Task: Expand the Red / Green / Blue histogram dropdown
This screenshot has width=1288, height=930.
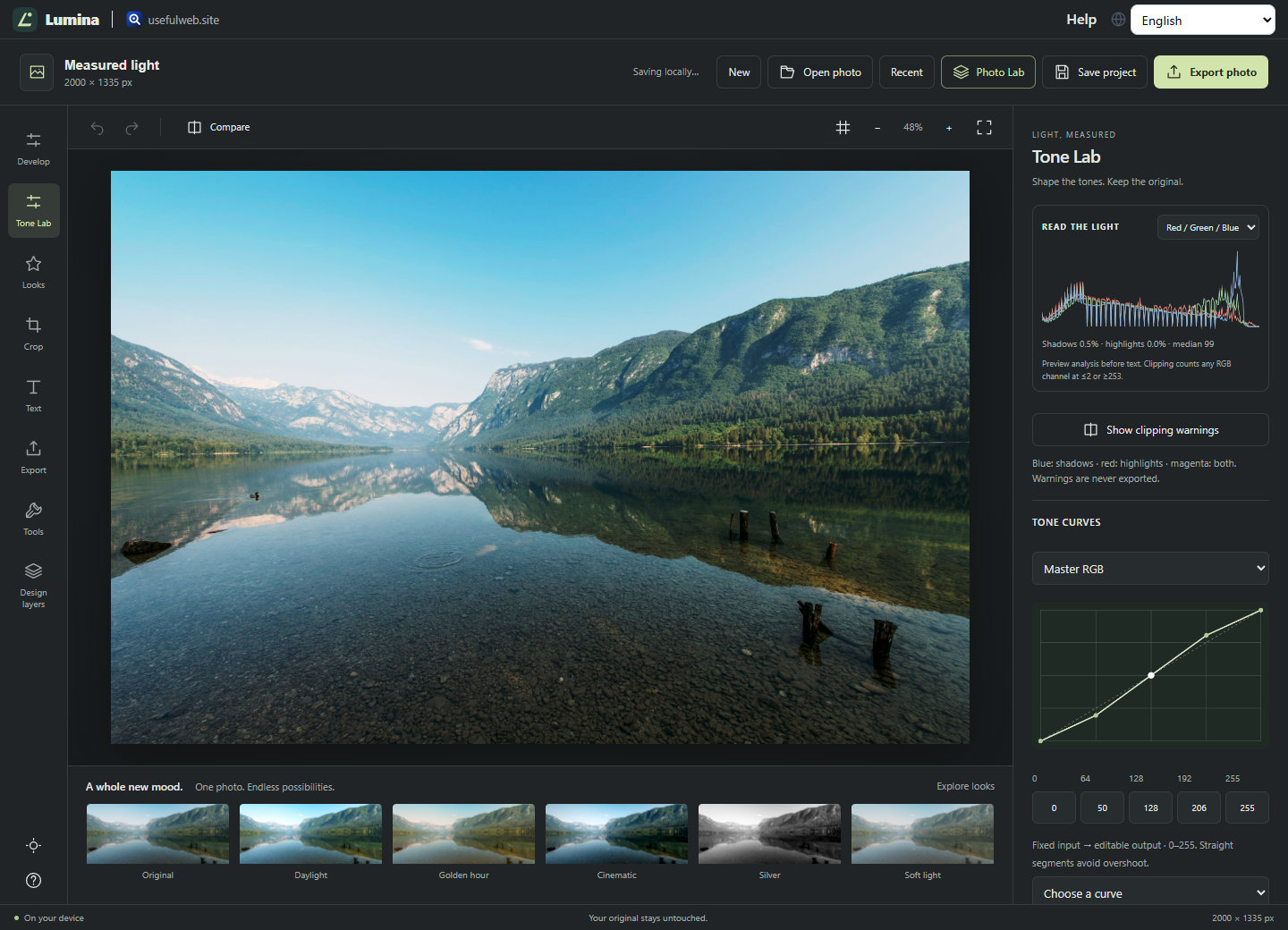Action: (x=1208, y=227)
